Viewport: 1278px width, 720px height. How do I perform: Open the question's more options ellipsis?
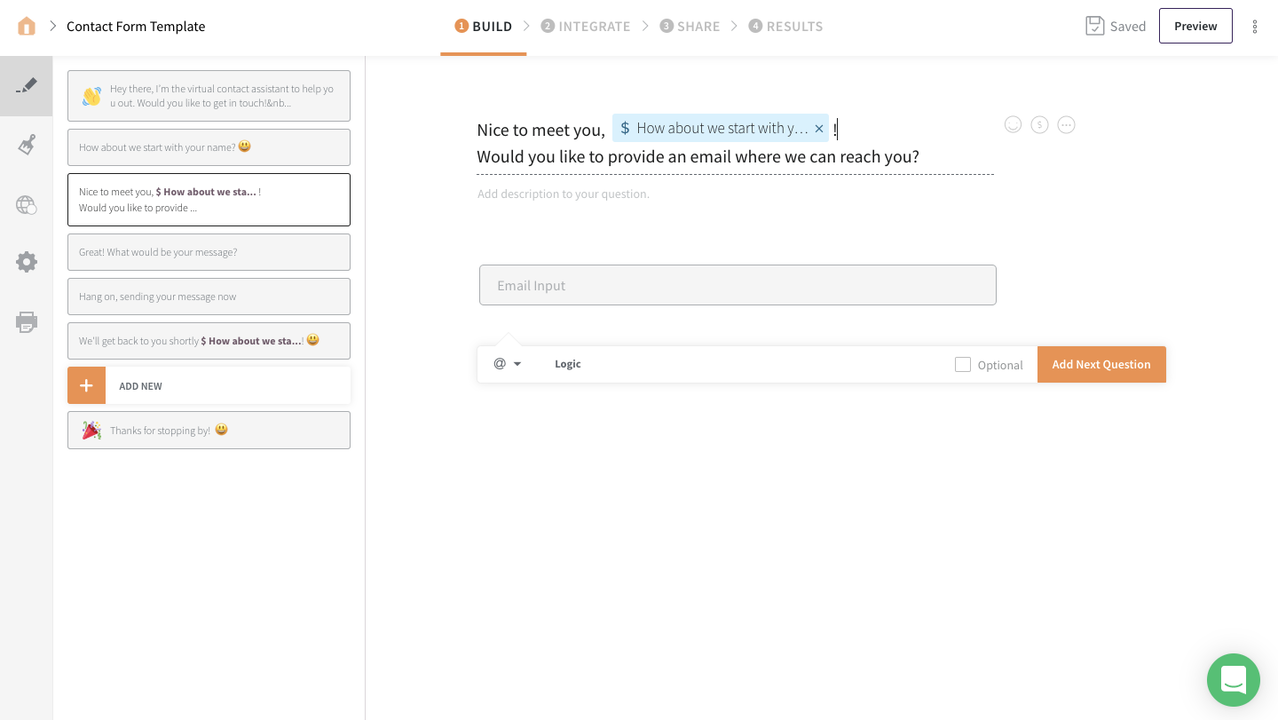1066,125
